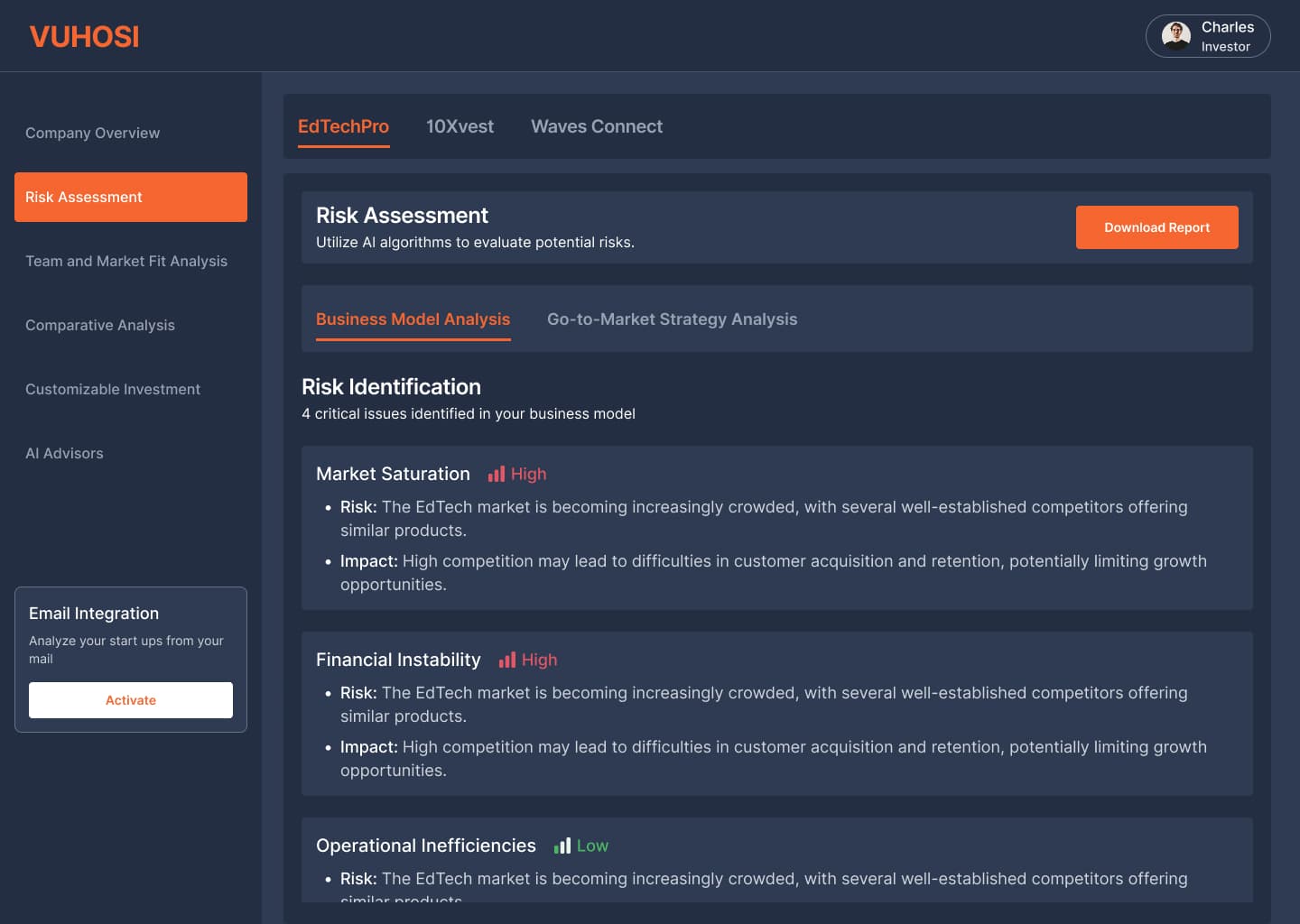Image resolution: width=1300 pixels, height=924 pixels.
Task: Click 'Analyze your start ups from your mail'
Action: [126, 650]
